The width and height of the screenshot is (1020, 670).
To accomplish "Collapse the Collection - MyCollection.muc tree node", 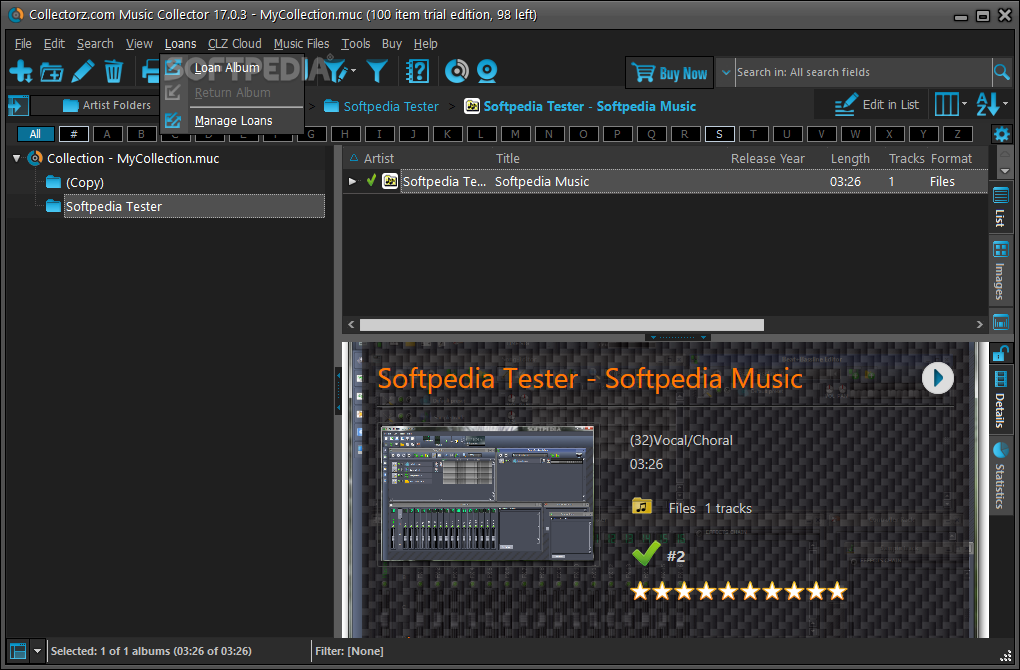I will [16, 158].
